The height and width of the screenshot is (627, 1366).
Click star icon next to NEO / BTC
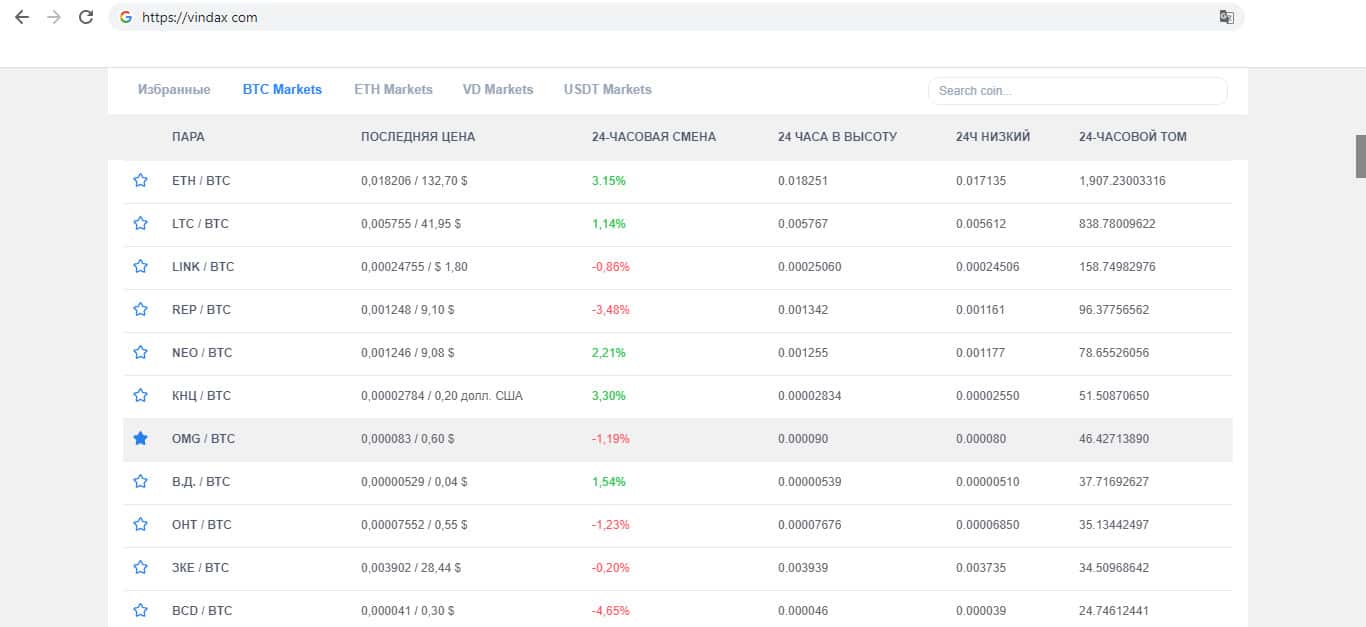pos(140,353)
